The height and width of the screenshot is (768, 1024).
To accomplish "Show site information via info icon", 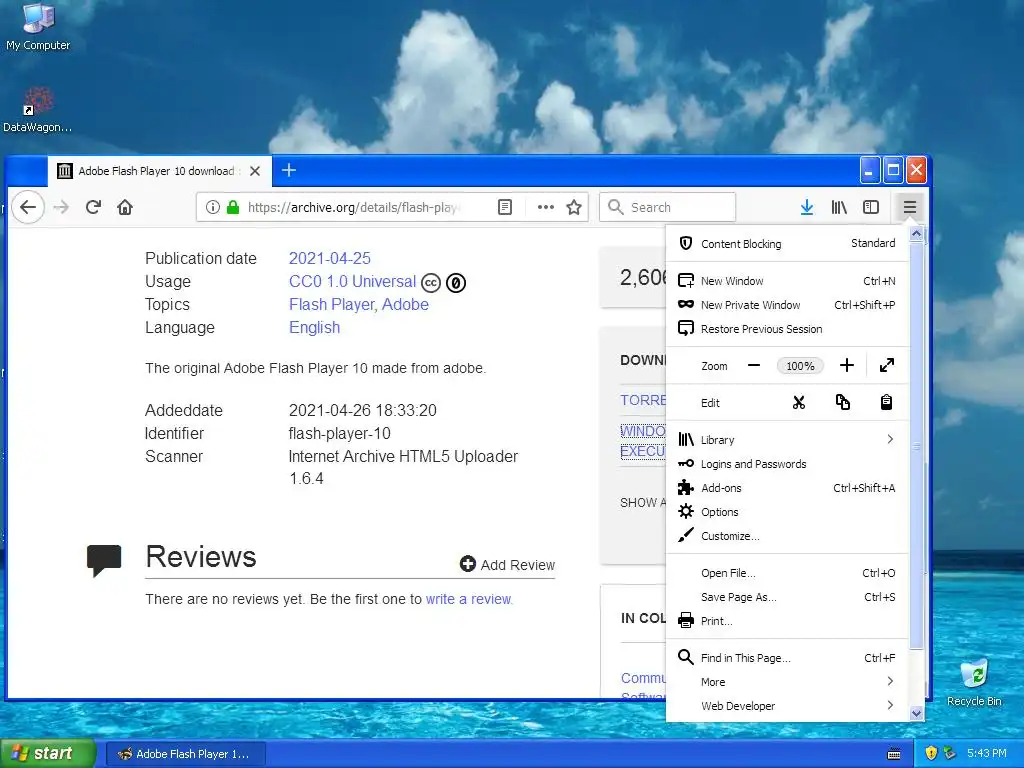I will 212,208.
